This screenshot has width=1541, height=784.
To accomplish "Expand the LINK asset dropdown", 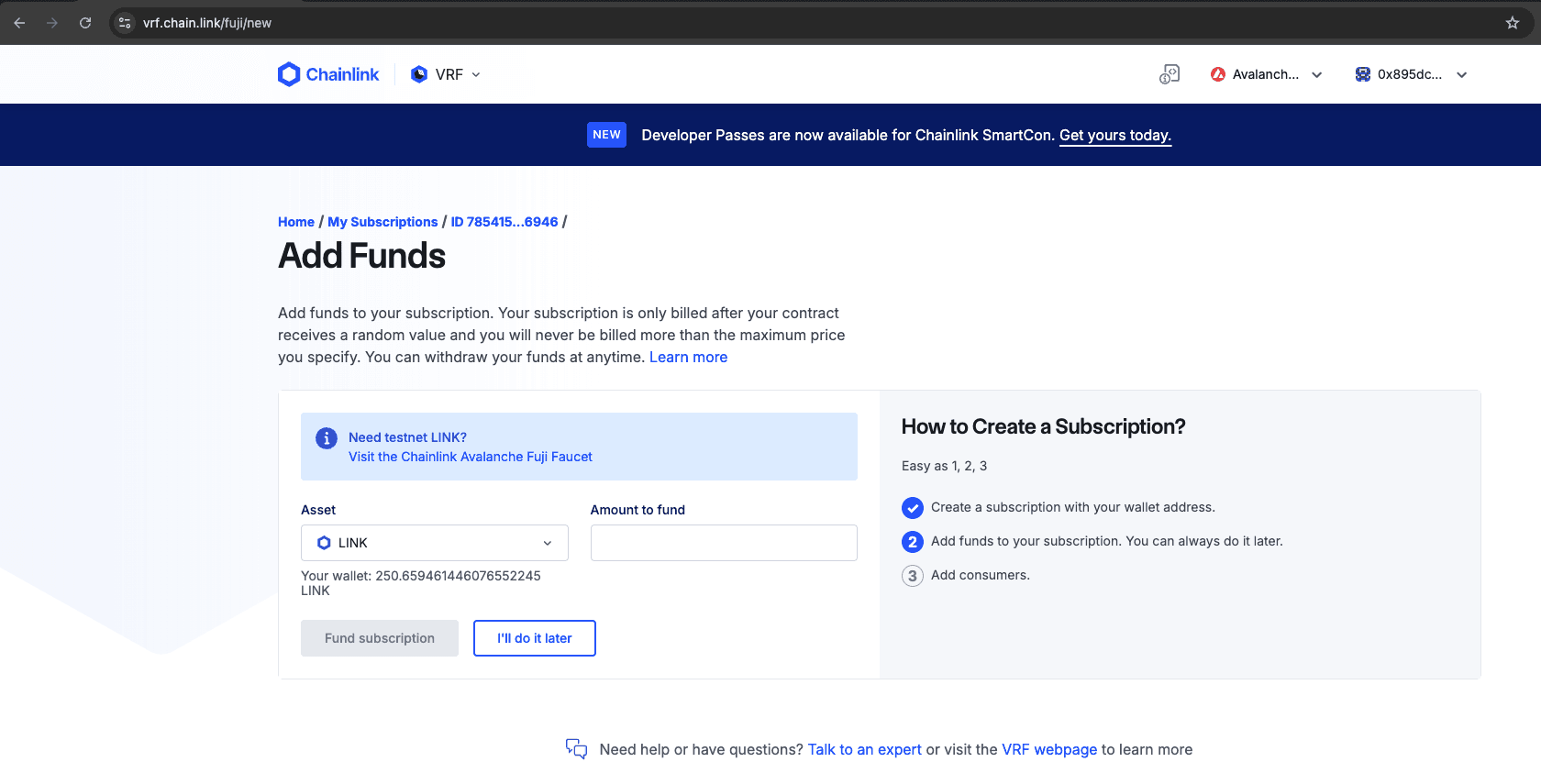I will click(x=434, y=543).
